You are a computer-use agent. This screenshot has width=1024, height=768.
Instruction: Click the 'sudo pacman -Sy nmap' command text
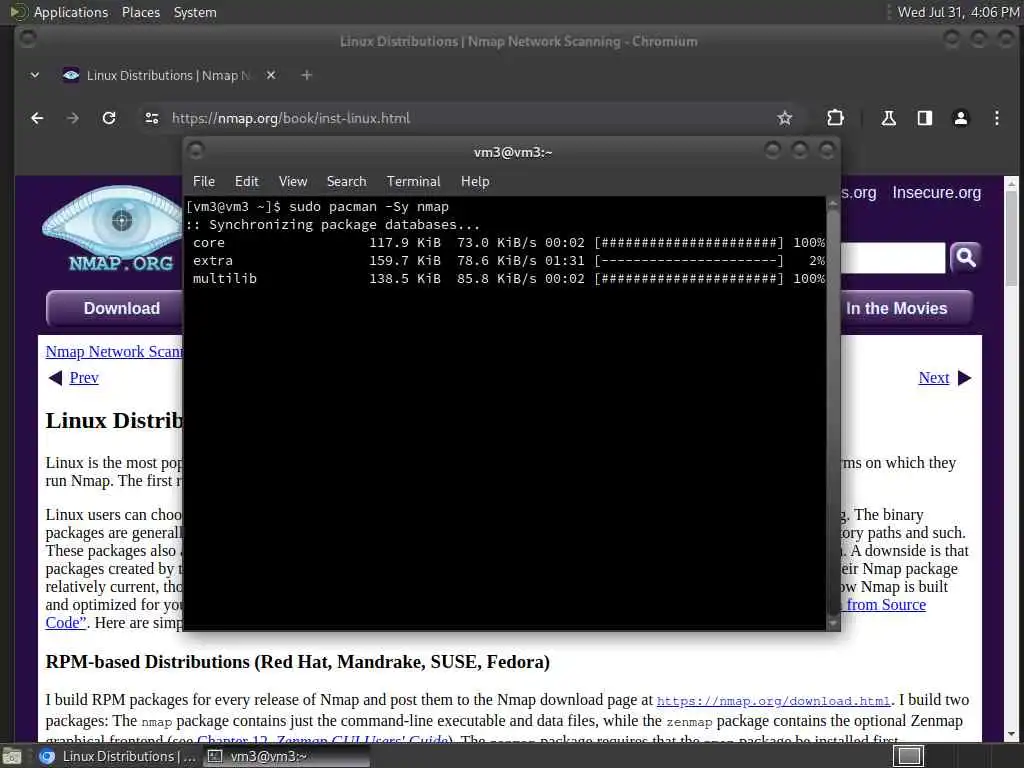pos(369,207)
